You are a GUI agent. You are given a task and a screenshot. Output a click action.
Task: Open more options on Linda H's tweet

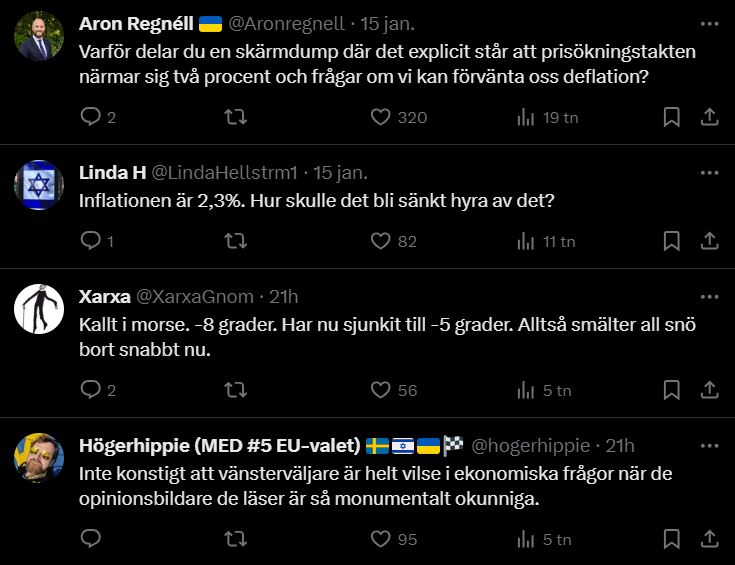click(x=709, y=171)
